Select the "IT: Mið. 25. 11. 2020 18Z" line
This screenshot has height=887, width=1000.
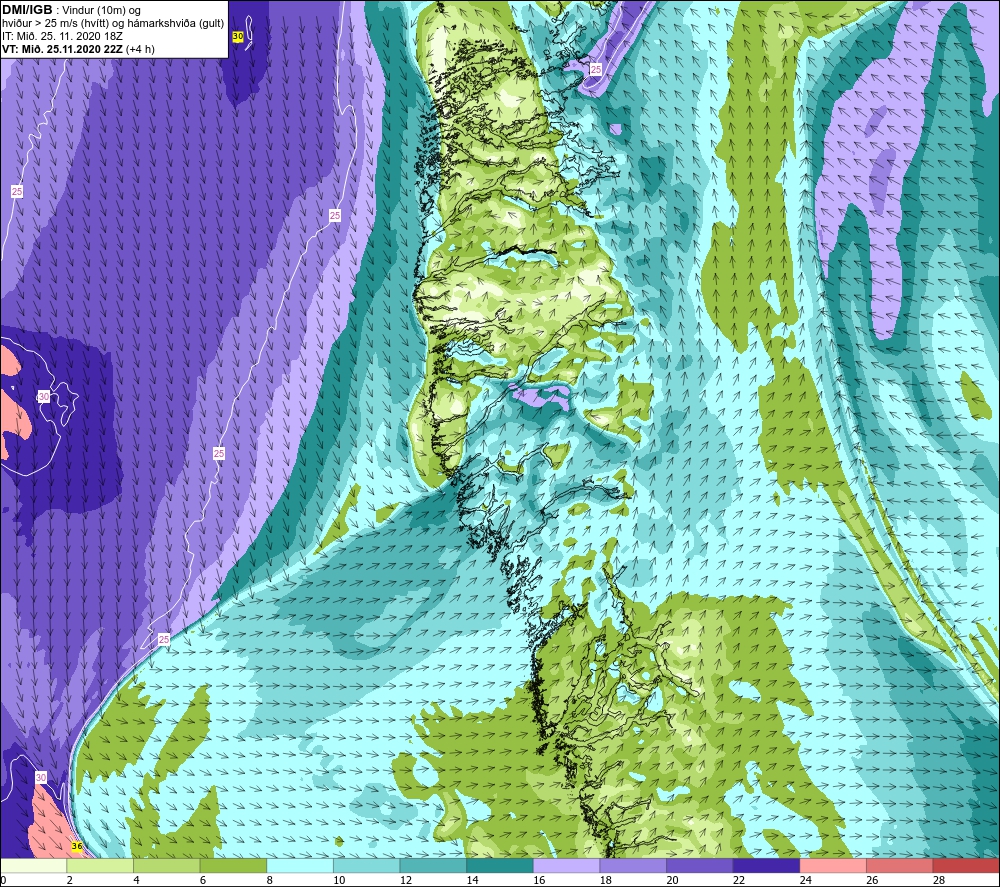coord(62,36)
